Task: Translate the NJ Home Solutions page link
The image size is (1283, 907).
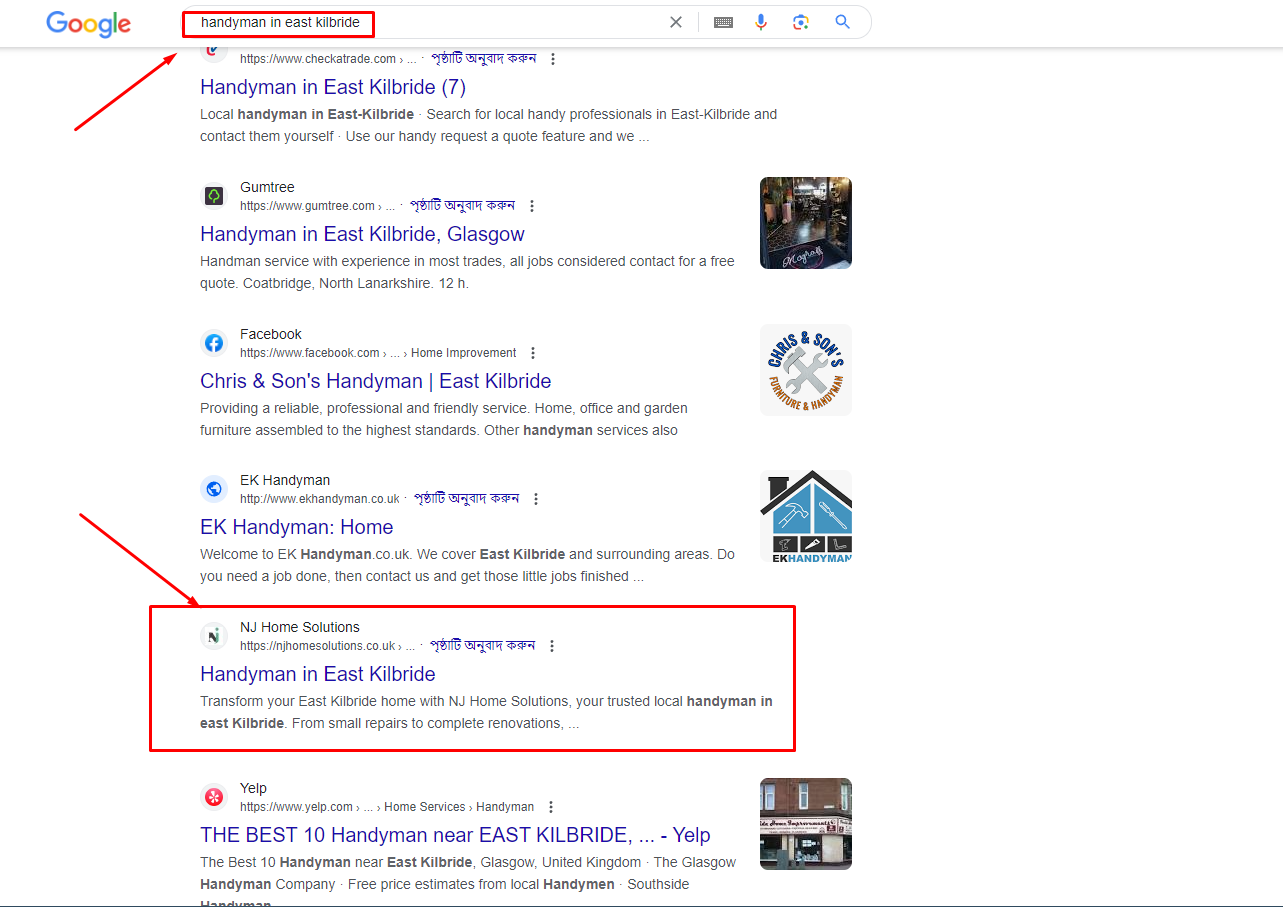Action: click(482, 645)
